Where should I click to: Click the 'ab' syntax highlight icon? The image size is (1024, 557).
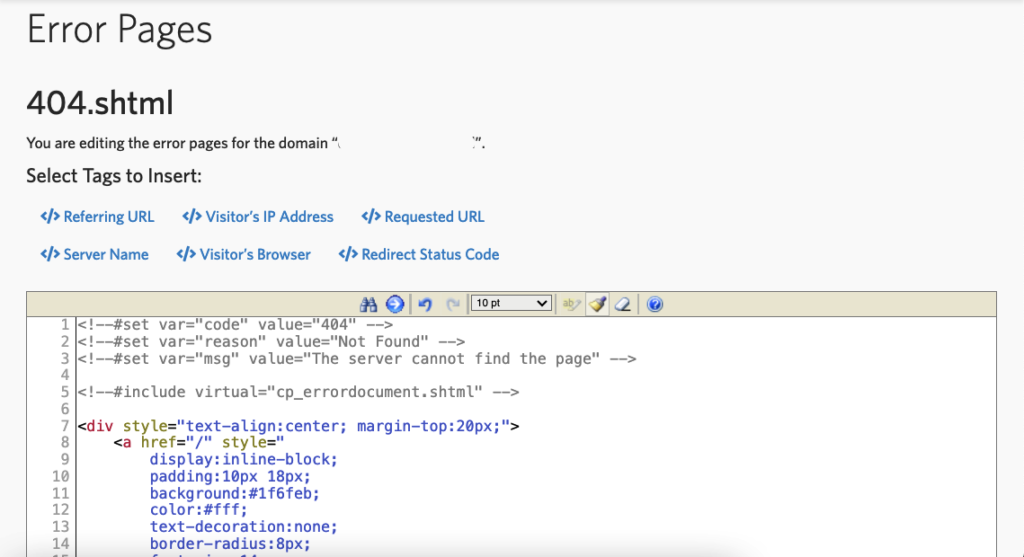click(x=571, y=304)
